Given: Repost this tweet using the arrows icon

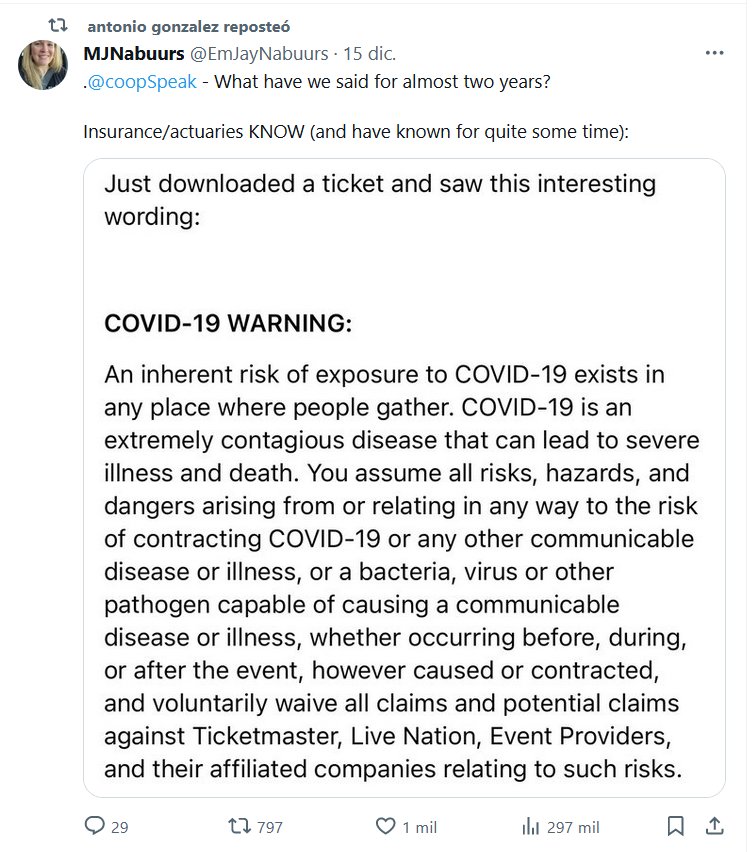Looking at the screenshot, I should click(240, 826).
